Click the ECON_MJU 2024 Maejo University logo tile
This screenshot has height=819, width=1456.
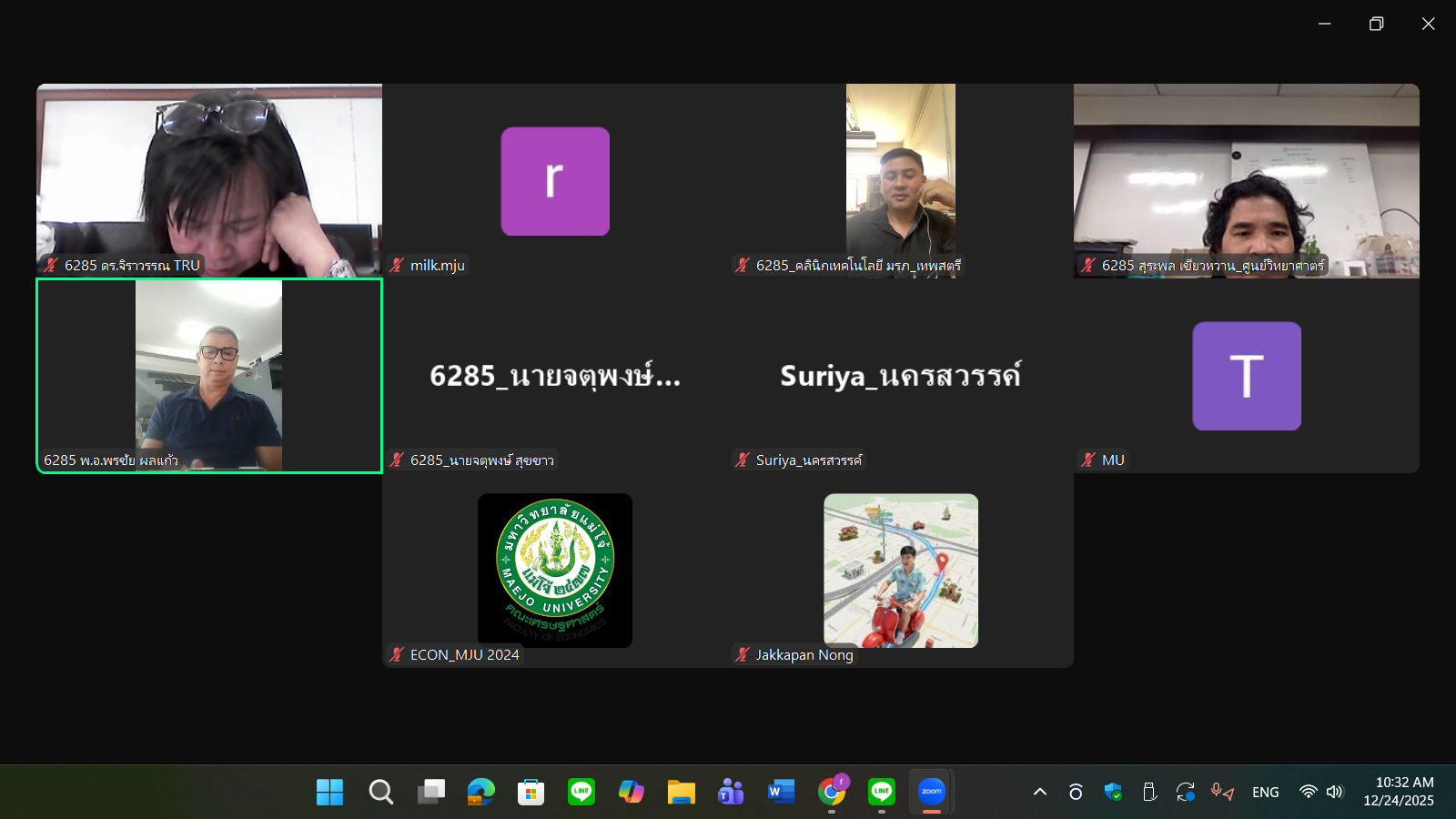[x=555, y=571]
